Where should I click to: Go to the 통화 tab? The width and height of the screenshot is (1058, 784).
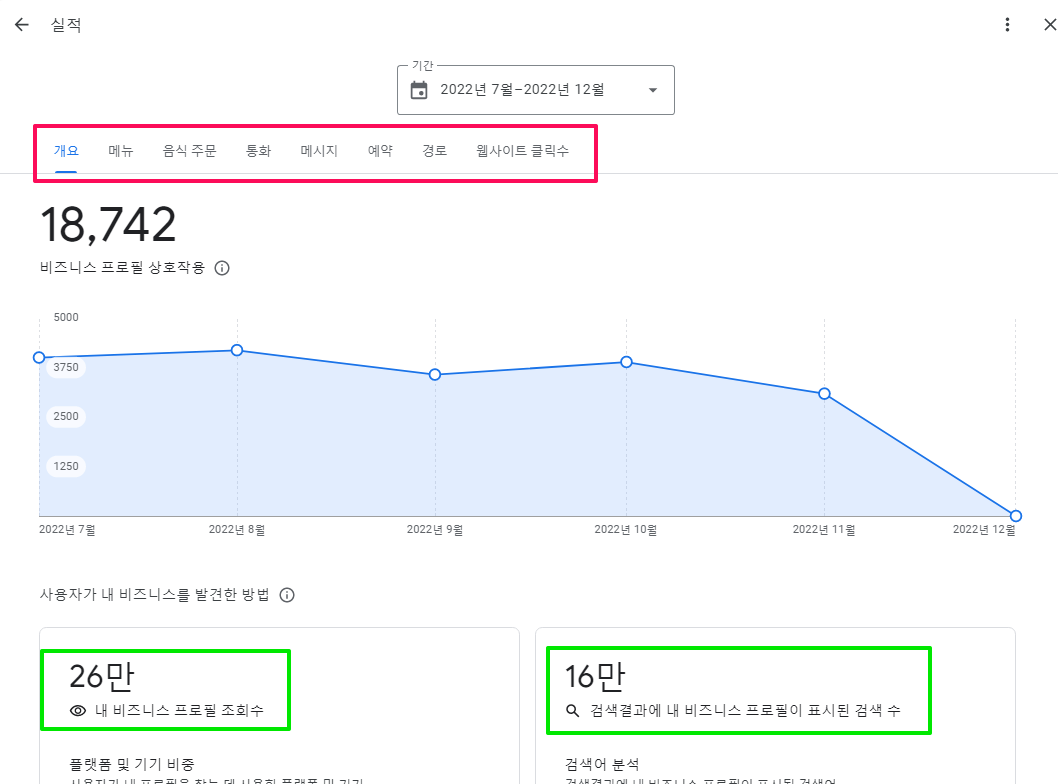(x=258, y=152)
